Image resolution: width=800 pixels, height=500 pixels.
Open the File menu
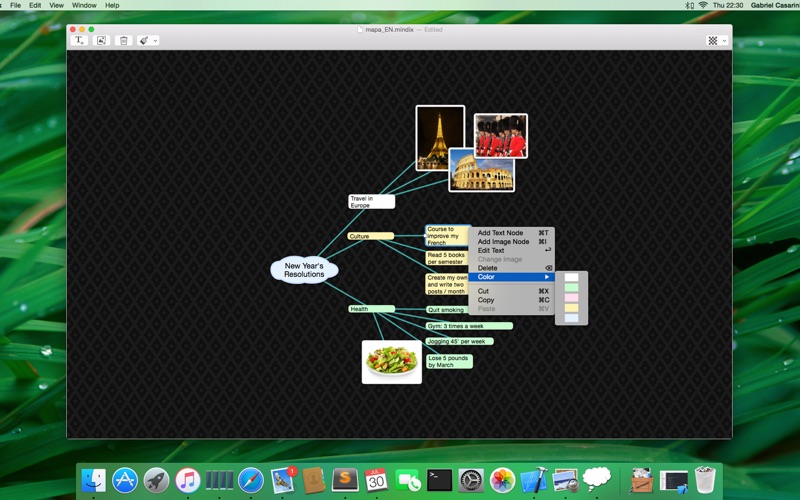click(16, 5)
